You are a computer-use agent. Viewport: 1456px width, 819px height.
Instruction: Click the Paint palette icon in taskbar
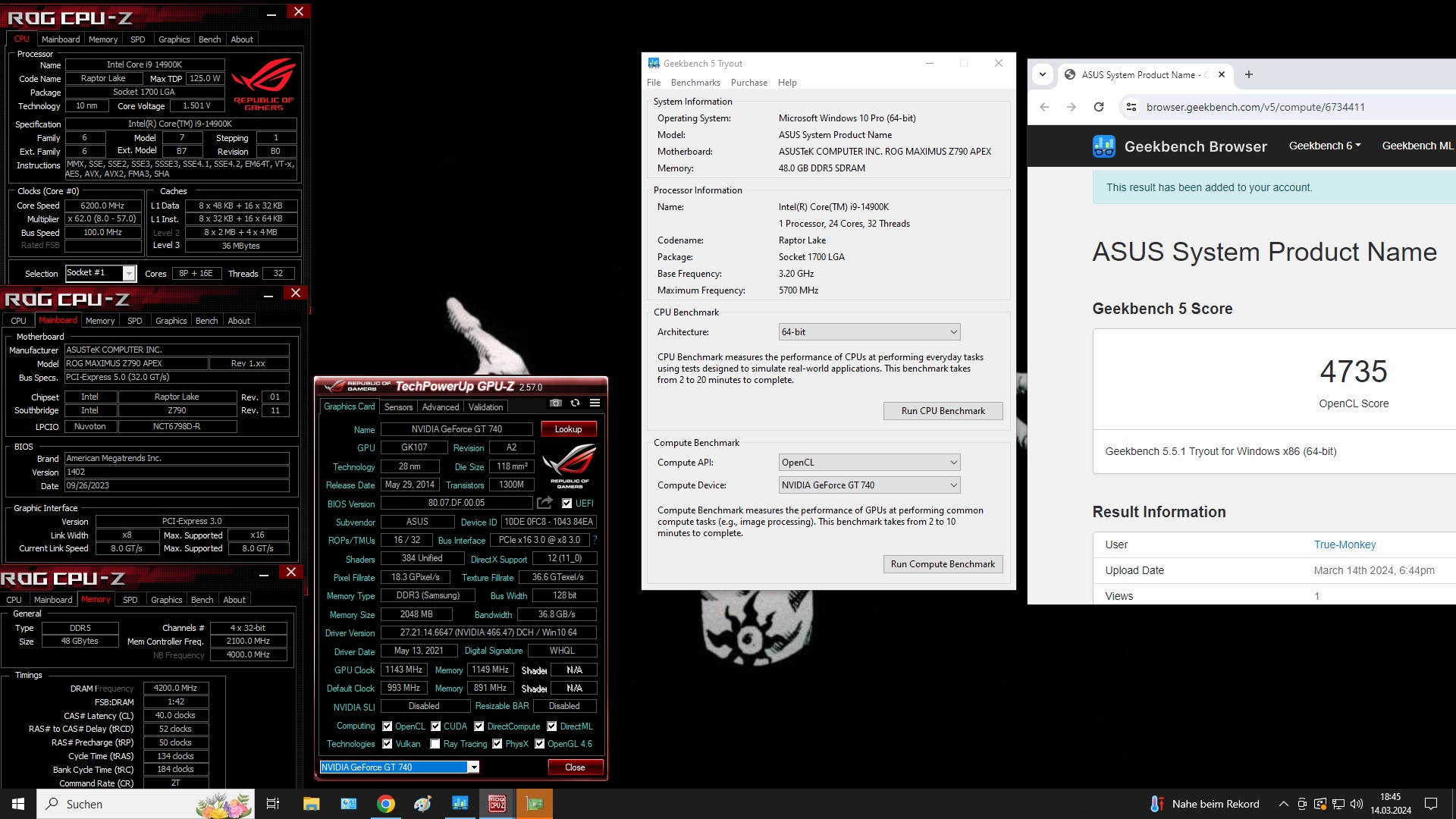click(x=423, y=804)
